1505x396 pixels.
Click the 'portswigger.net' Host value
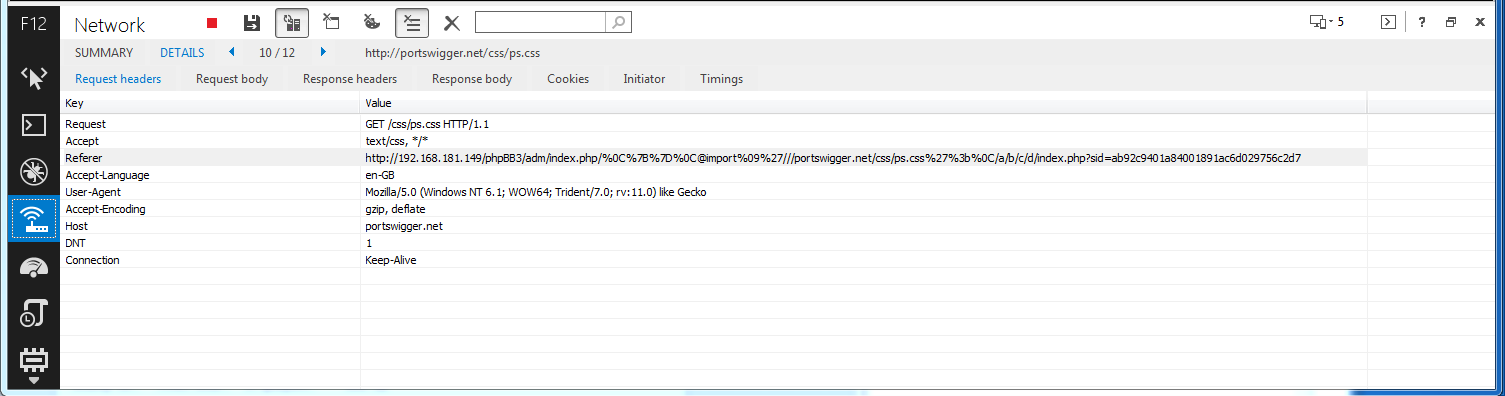click(x=404, y=226)
